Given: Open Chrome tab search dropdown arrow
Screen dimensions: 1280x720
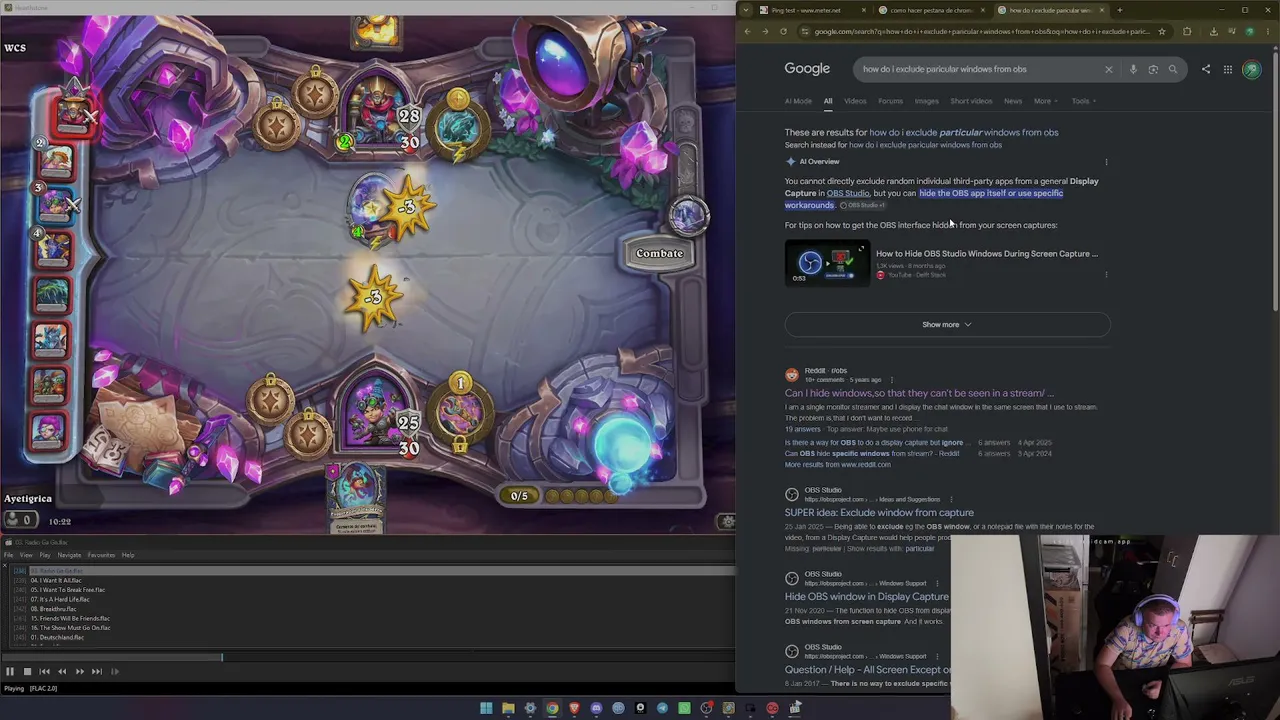Looking at the screenshot, I should click(x=745, y=10).
